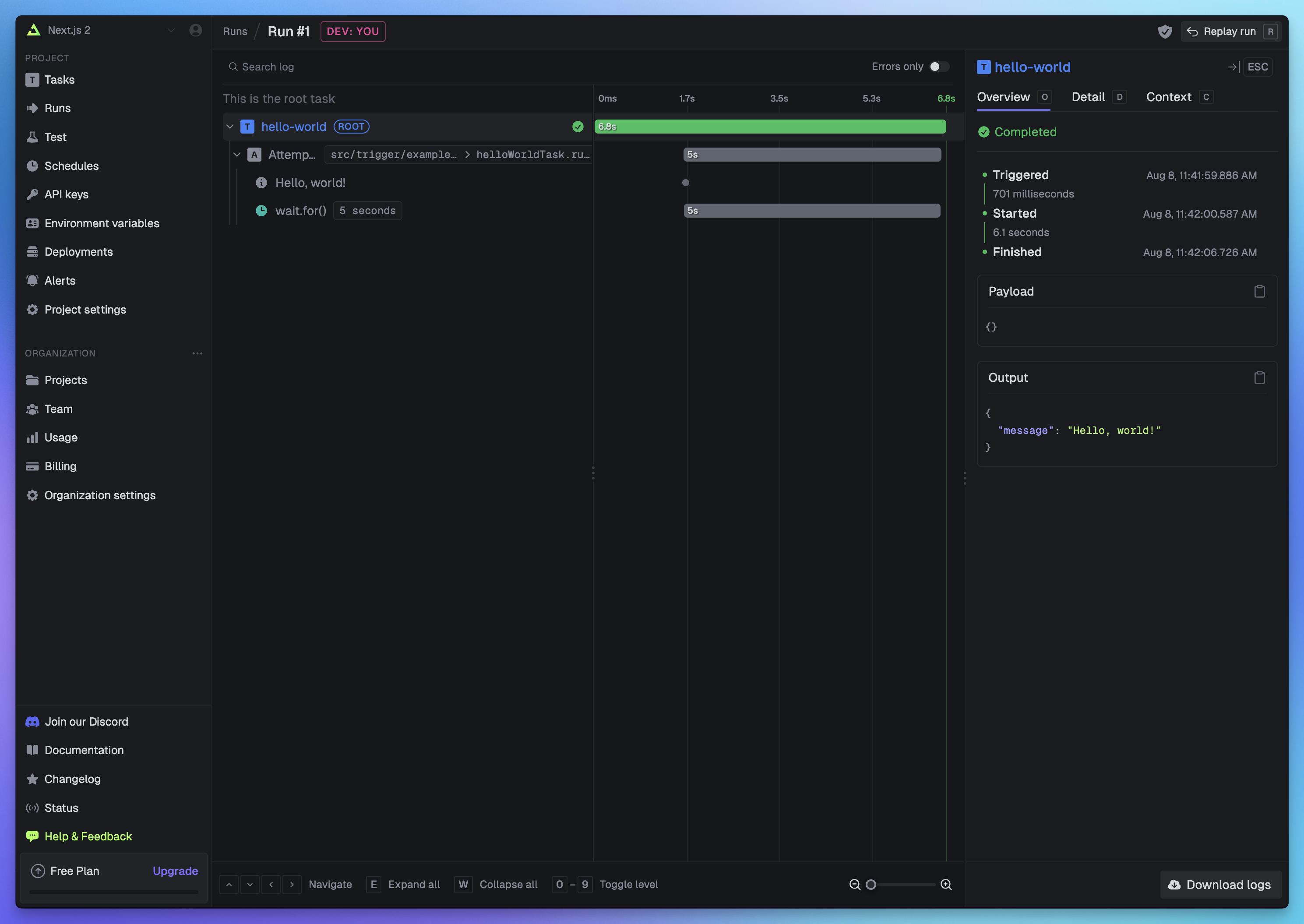Open Environment variables in sidebar
The image size is (1304, 924).
pos(101,223)
